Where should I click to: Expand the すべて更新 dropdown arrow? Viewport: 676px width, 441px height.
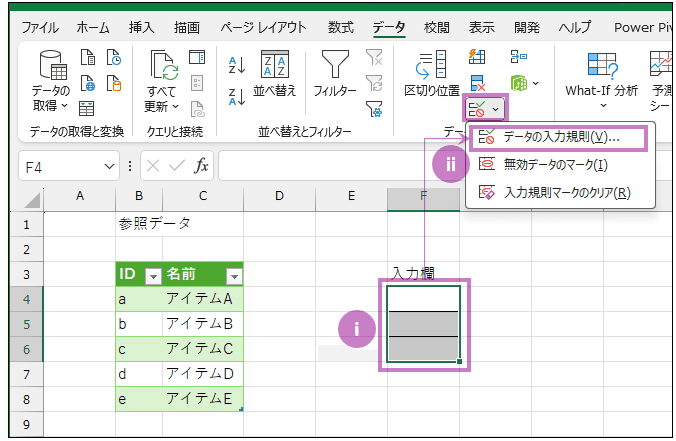pos(175,106)
